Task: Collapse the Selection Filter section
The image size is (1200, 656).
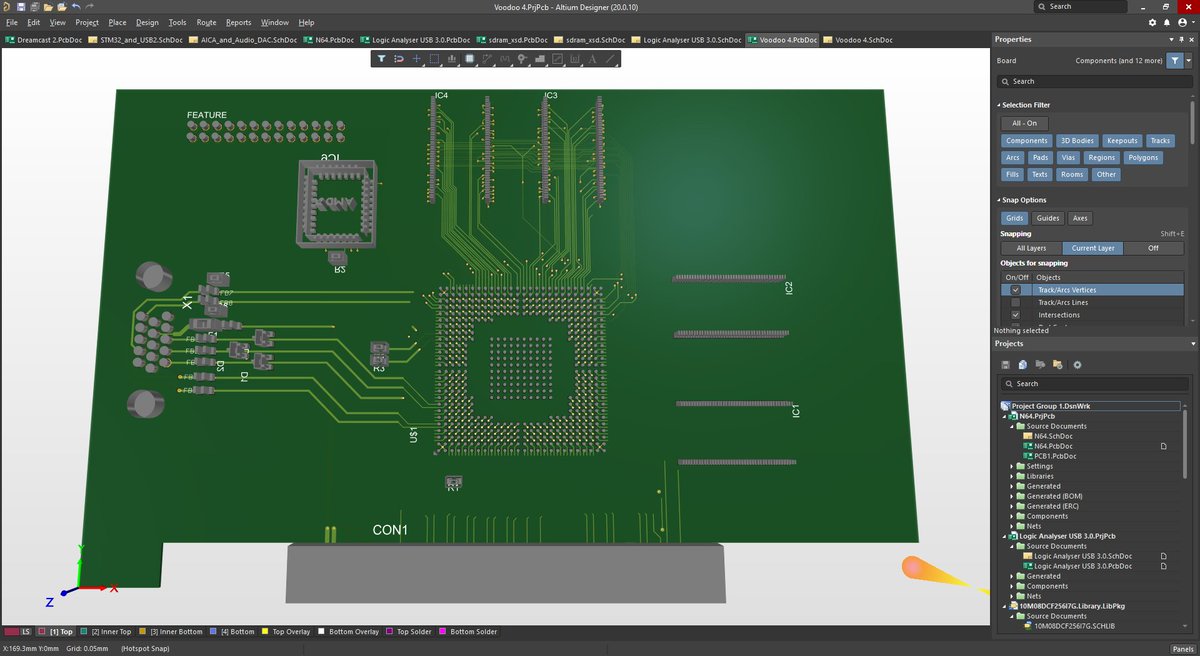Action: pos(998,105)
